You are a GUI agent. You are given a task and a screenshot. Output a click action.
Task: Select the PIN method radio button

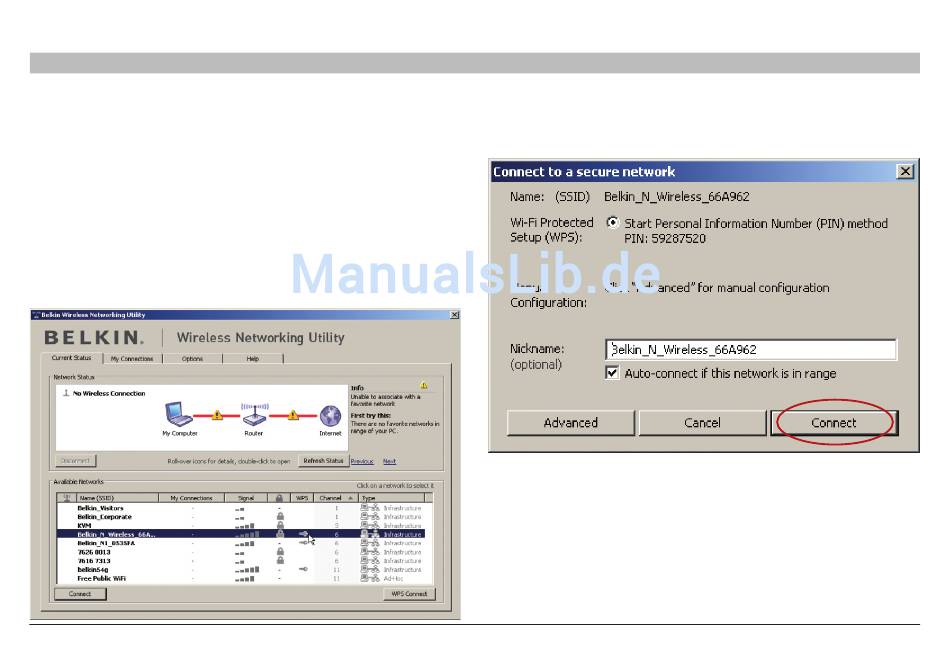click(x=613, y=223)
